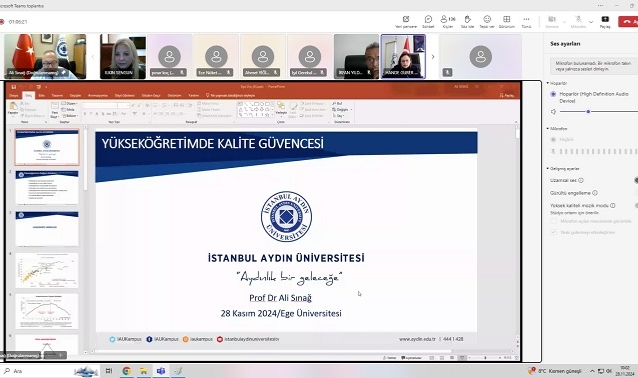Open Microsoft Teams from the taskbar
This screenshot has height=378, width=638.
tap(161, 371)
